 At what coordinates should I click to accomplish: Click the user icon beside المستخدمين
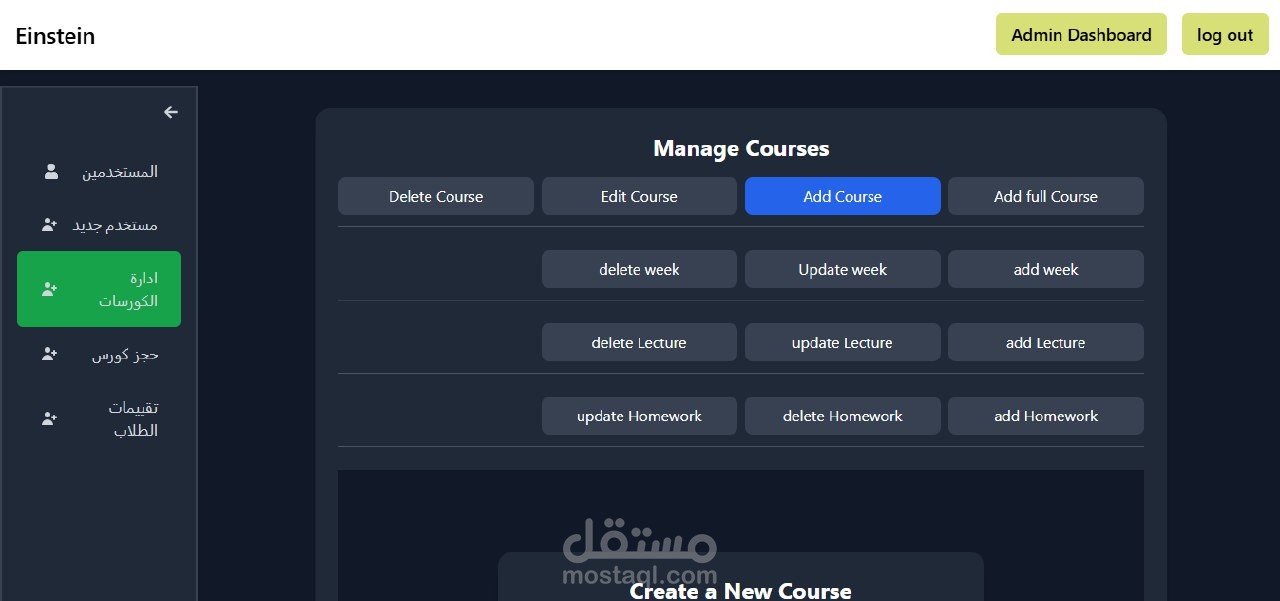(51, 172)
